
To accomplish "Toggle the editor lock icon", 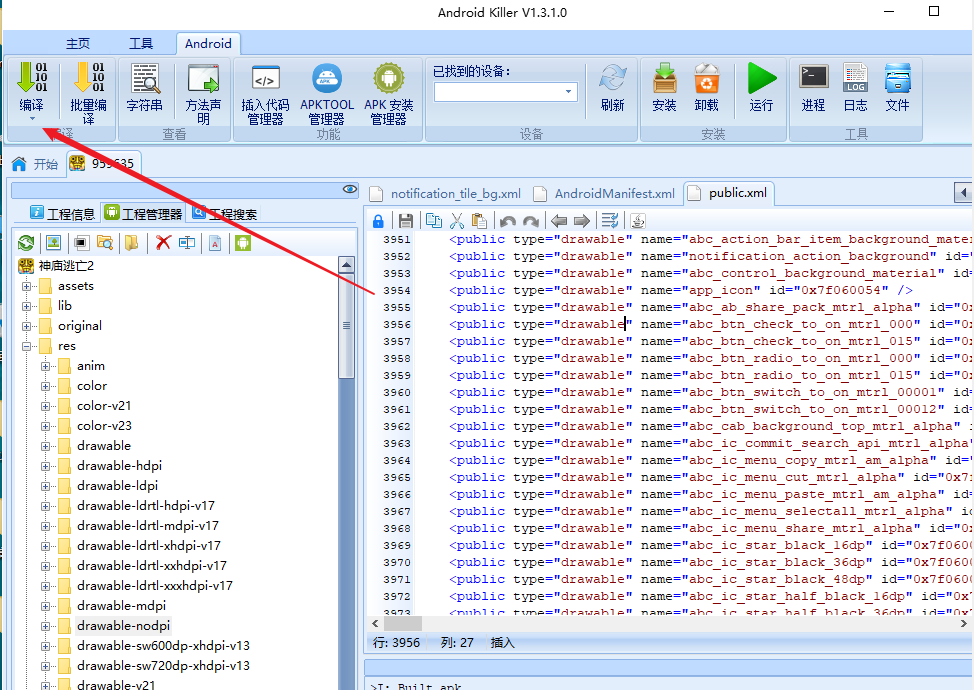I will click(x=378, y=220).
